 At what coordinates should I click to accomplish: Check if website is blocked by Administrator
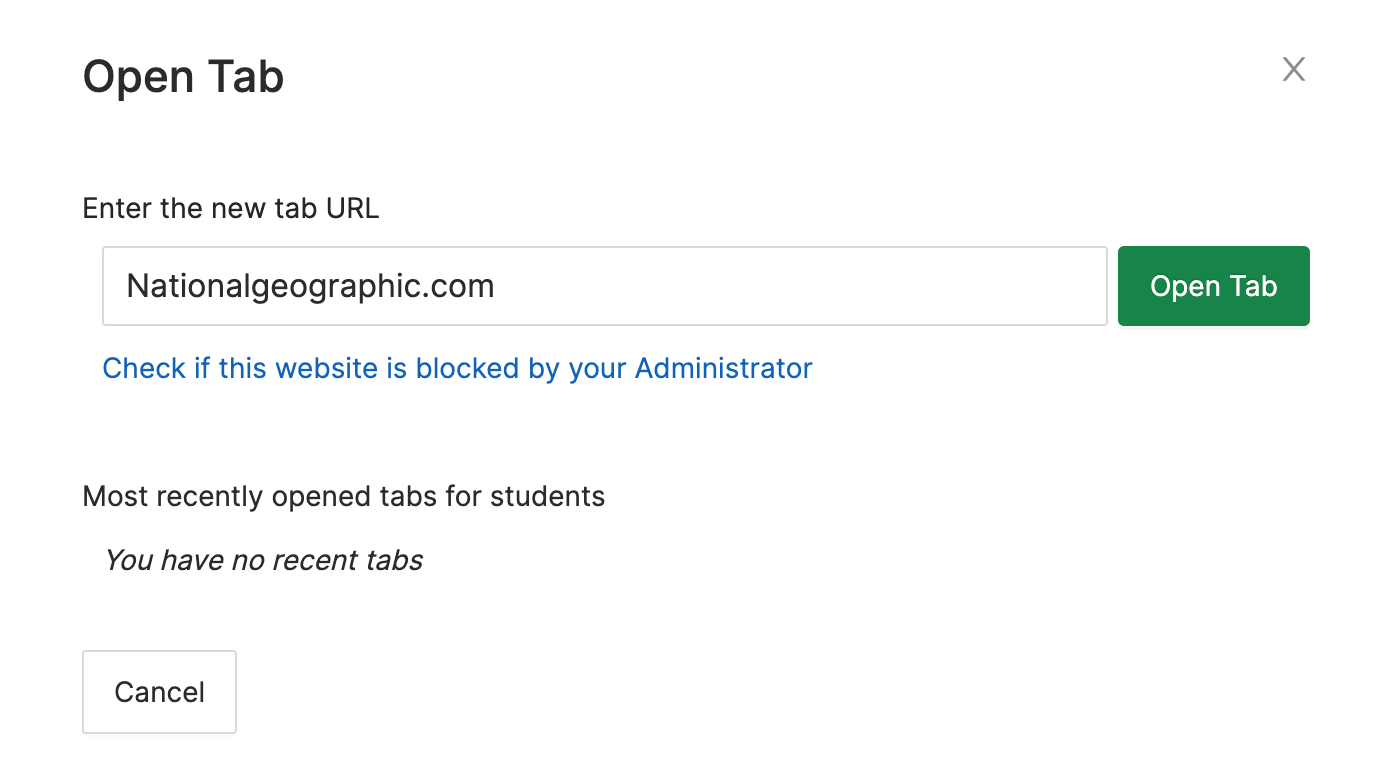coord(457,368)
